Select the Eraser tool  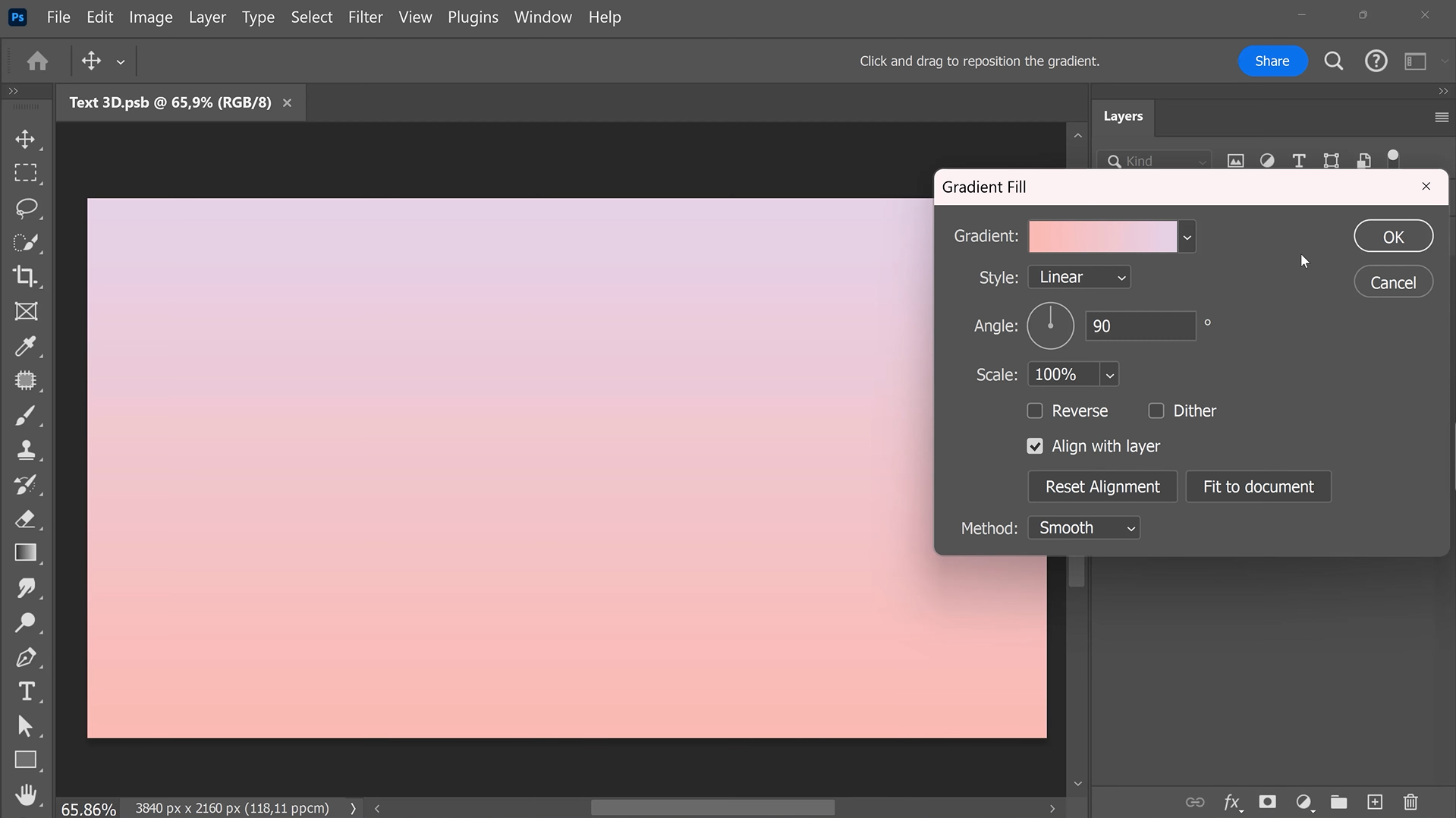26,519
